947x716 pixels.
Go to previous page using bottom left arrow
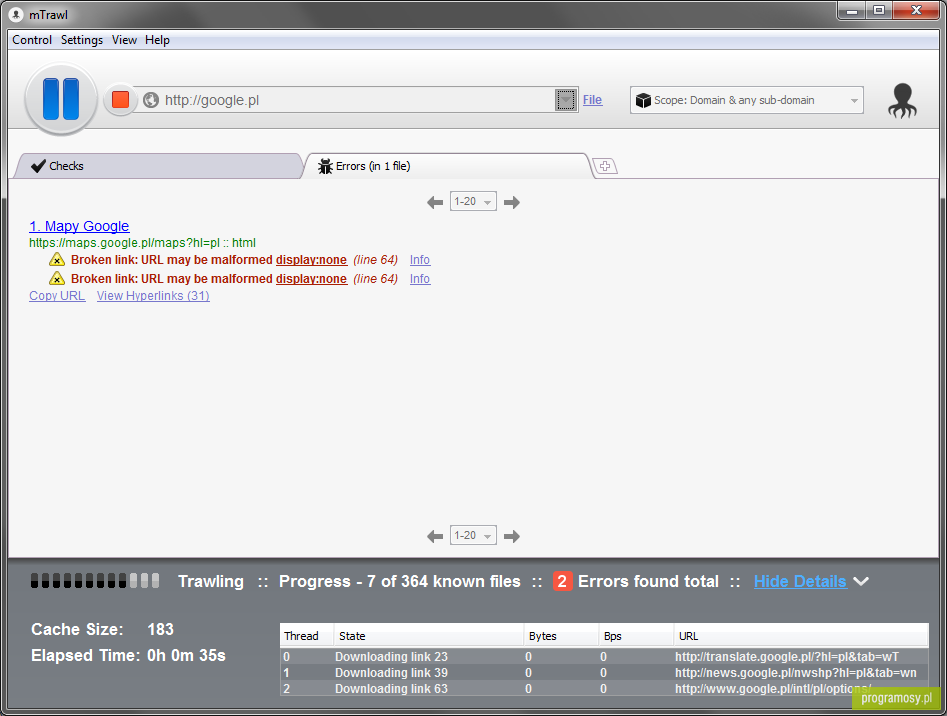coord(435,536)
